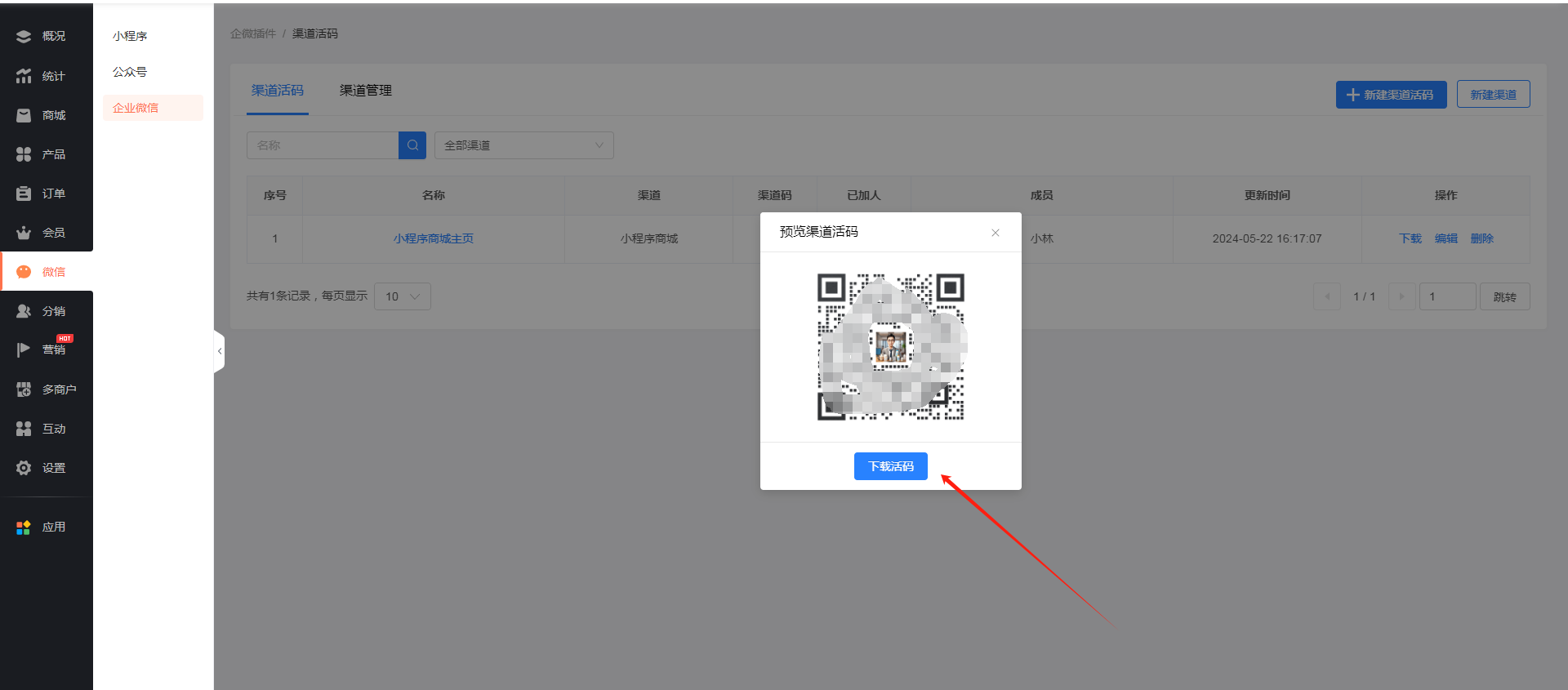Select 公众号 in the submenu

pos(130,72)
